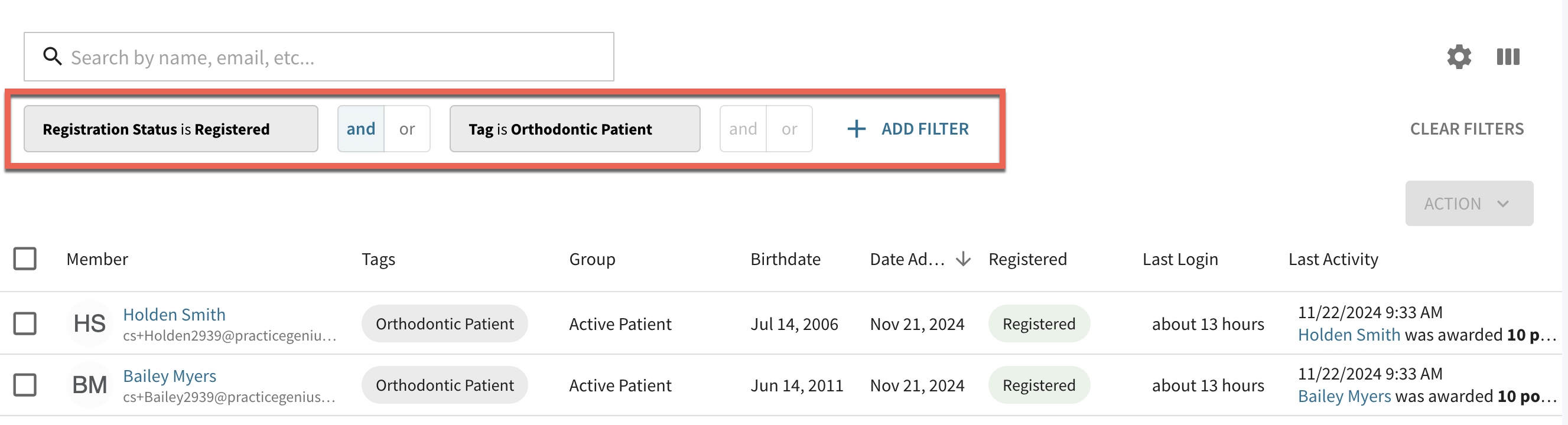The image size is (1568, 425).
Task: Tick the select-all members checkbox
Action: coord(25,259)
